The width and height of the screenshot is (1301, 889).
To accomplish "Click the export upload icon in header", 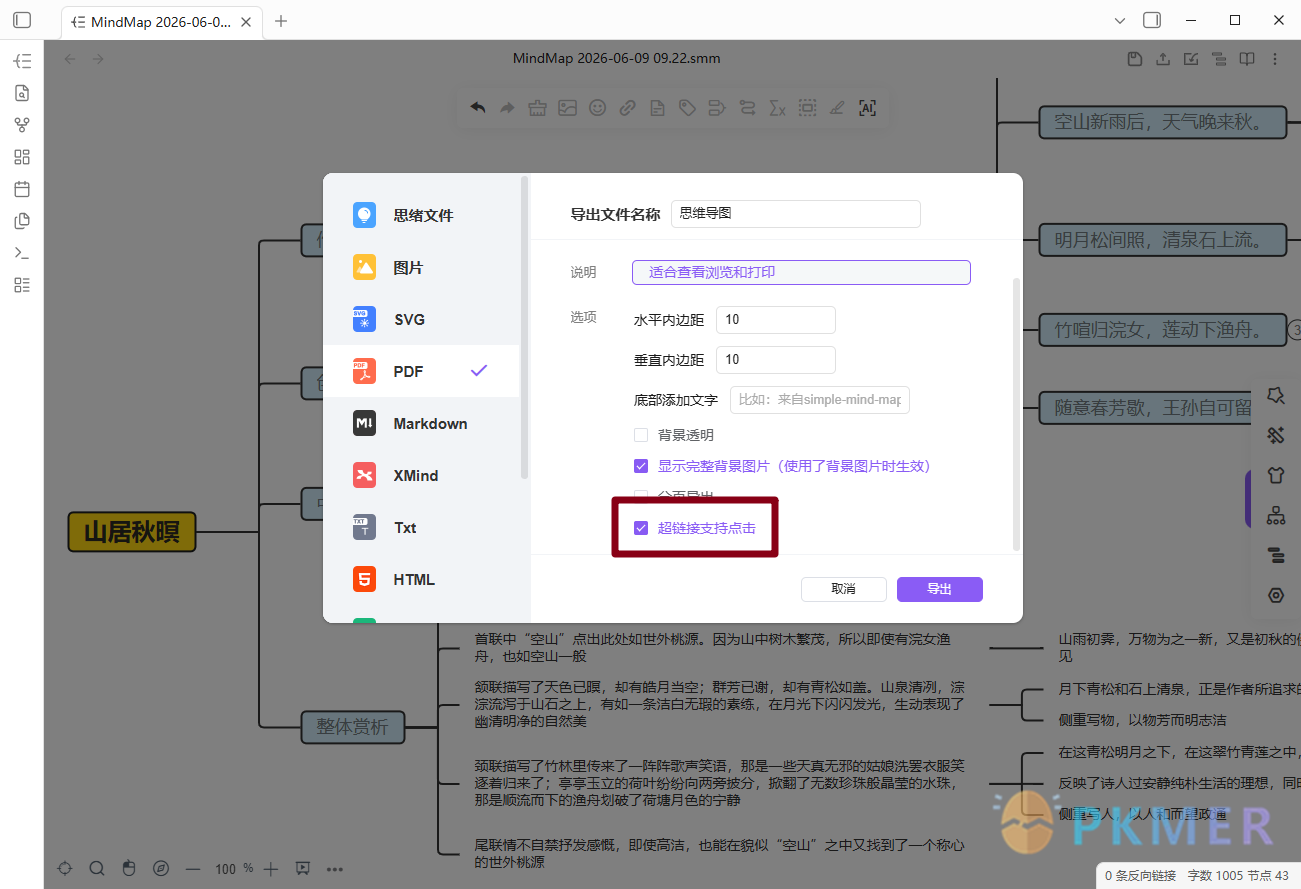I will pyautogui.click(x=1163, y=59).
